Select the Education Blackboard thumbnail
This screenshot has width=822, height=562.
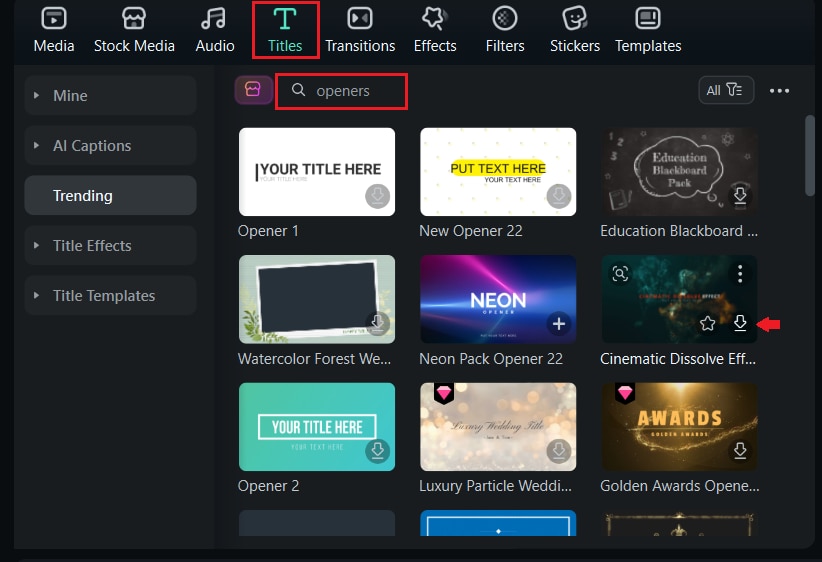679,172
